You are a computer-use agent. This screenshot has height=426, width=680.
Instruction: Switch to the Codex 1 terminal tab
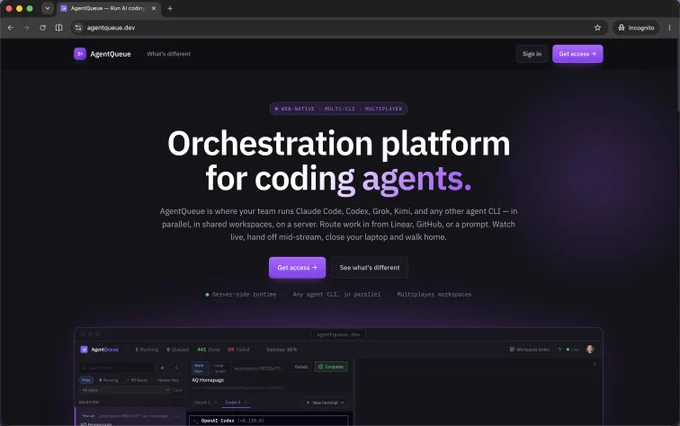click(235, 403)
